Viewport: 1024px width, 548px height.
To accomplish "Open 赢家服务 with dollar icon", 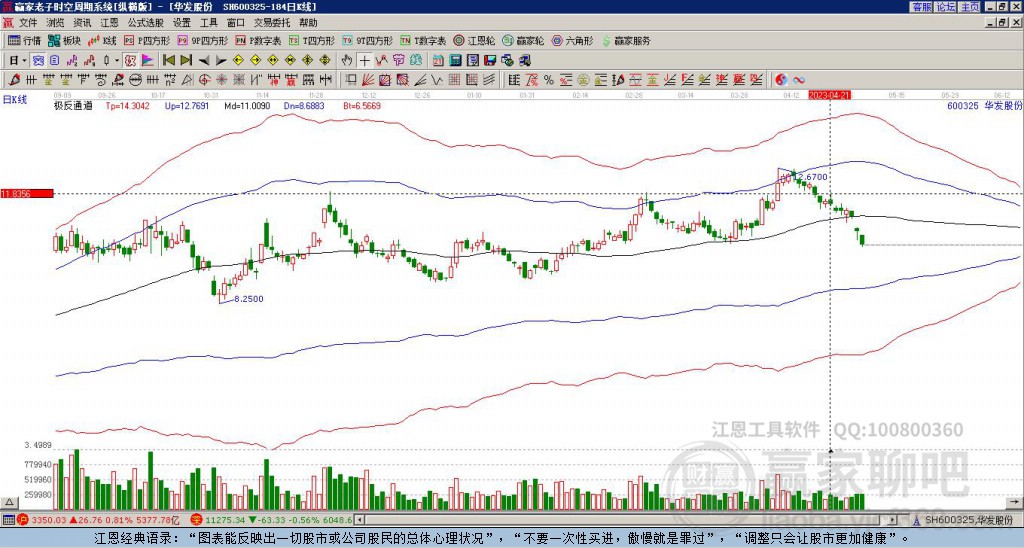I will pos(626,41).
